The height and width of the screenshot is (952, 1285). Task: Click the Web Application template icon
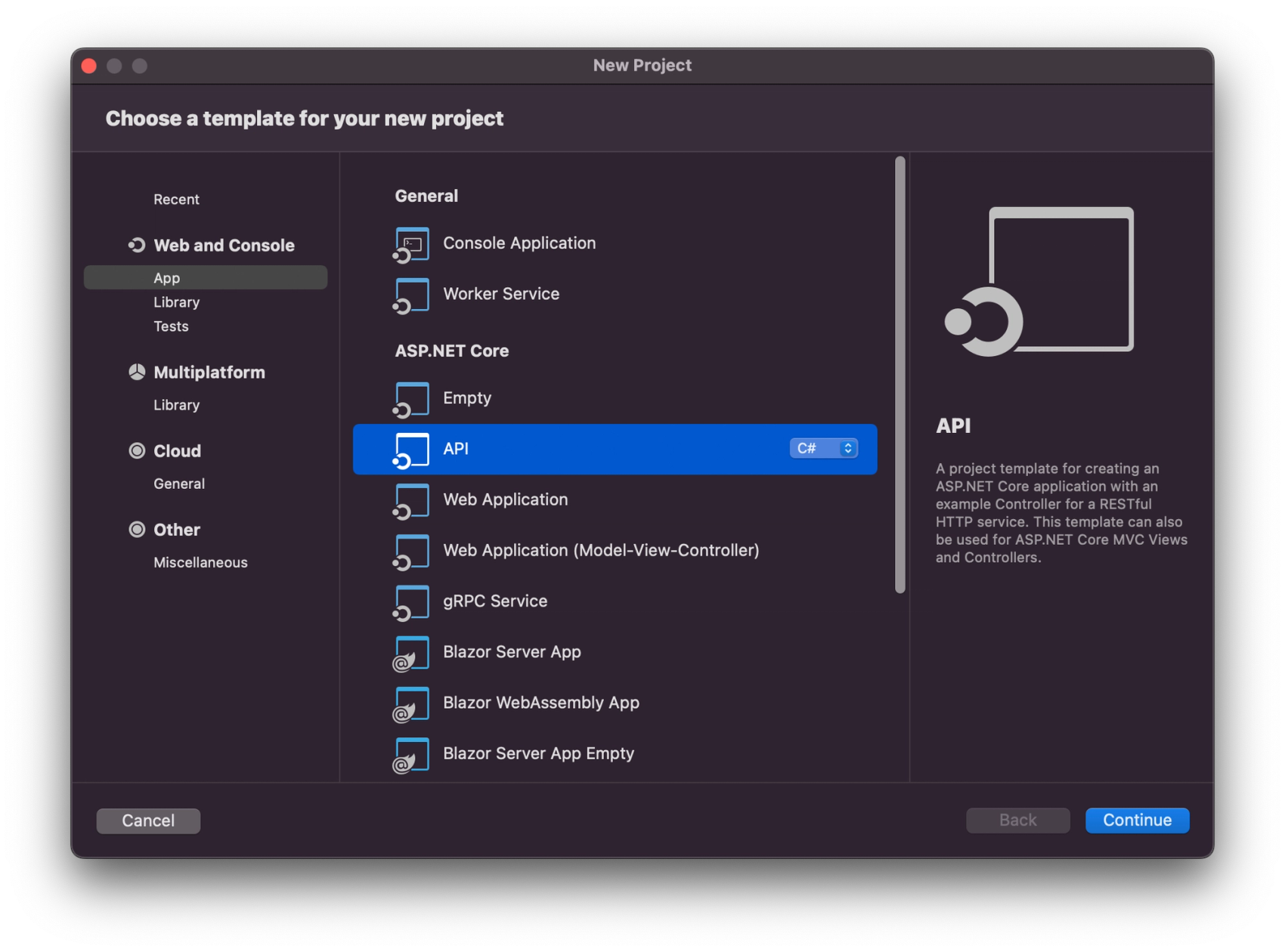(x=411, y=500)
